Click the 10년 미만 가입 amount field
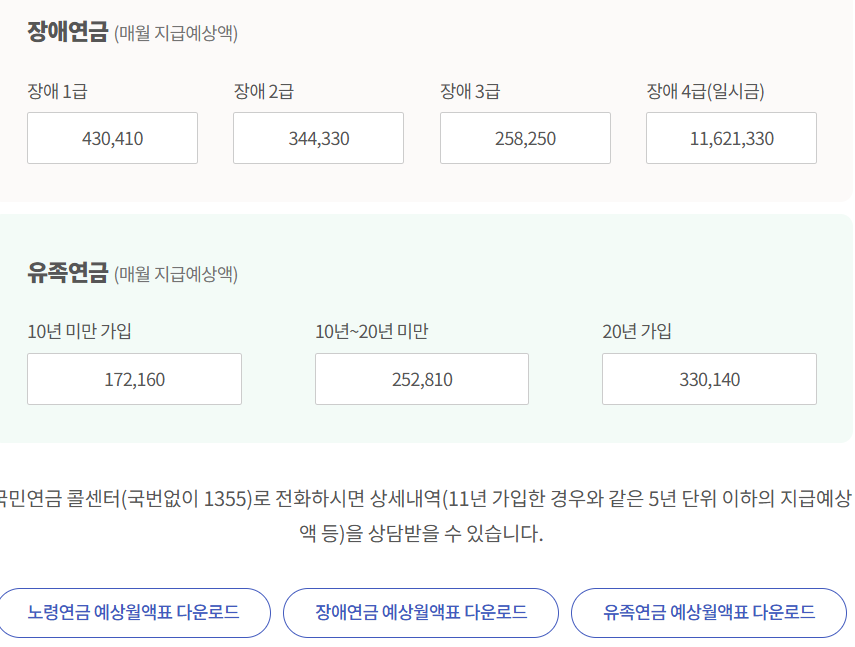This screenshot has width=855, height=647. [x=134, y=379]
